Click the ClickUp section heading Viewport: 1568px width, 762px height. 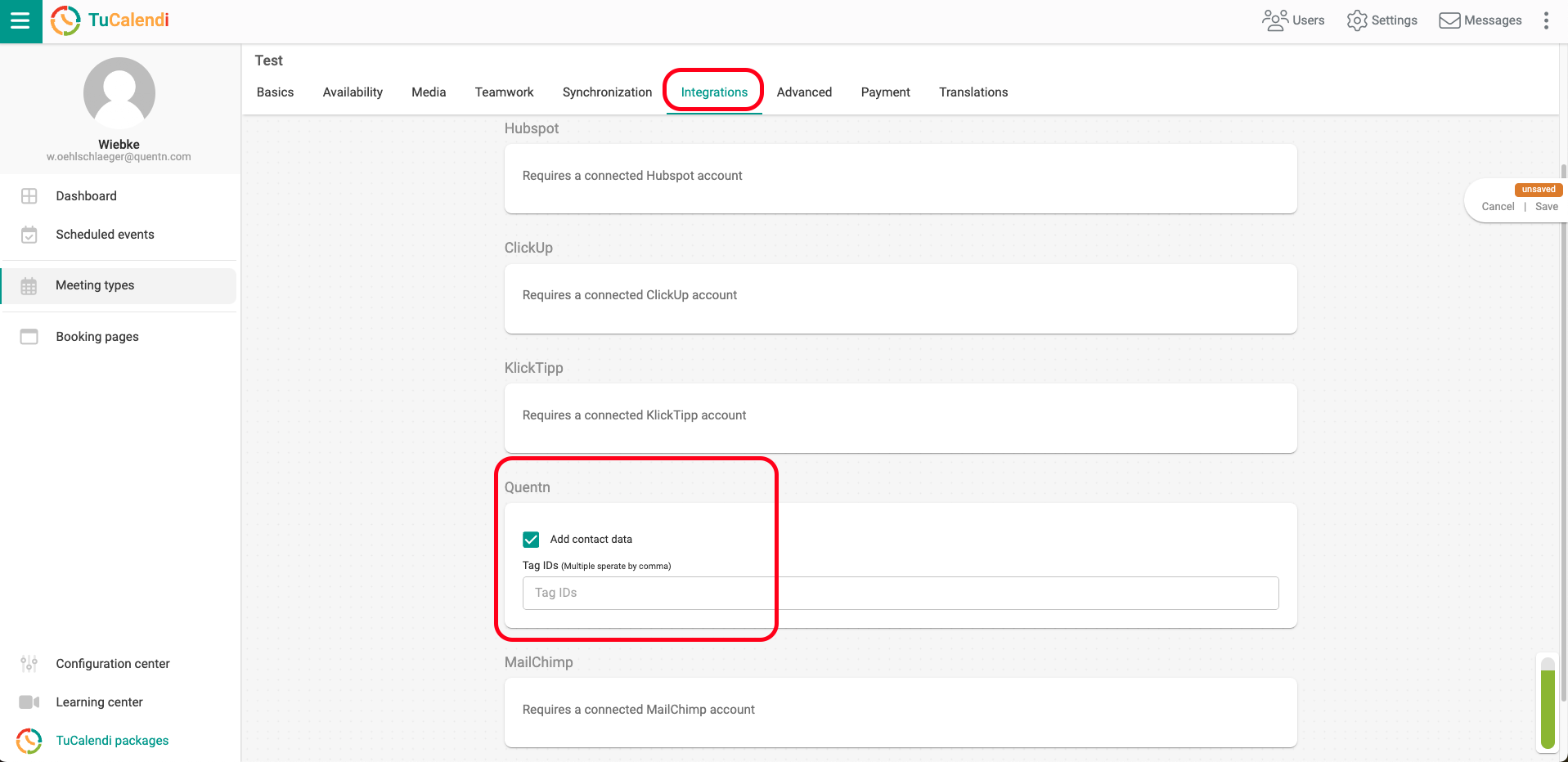coord(528,248)
